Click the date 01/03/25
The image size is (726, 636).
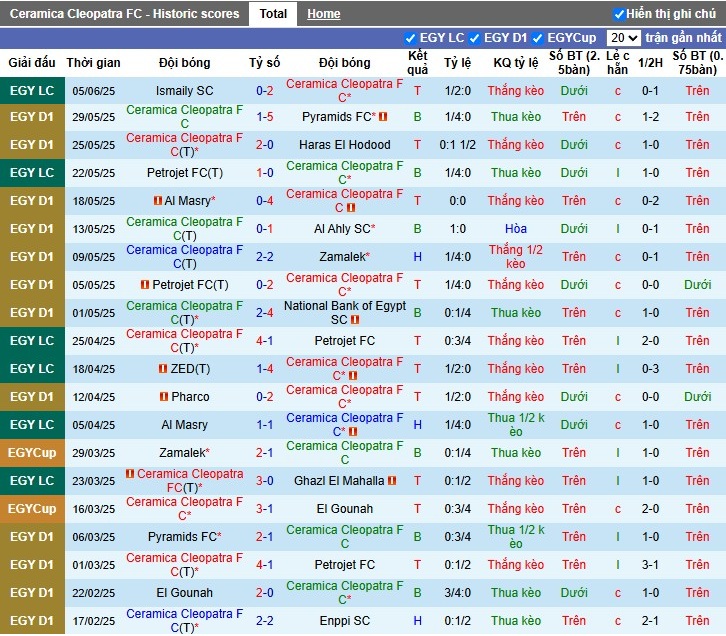click(94, 565)
